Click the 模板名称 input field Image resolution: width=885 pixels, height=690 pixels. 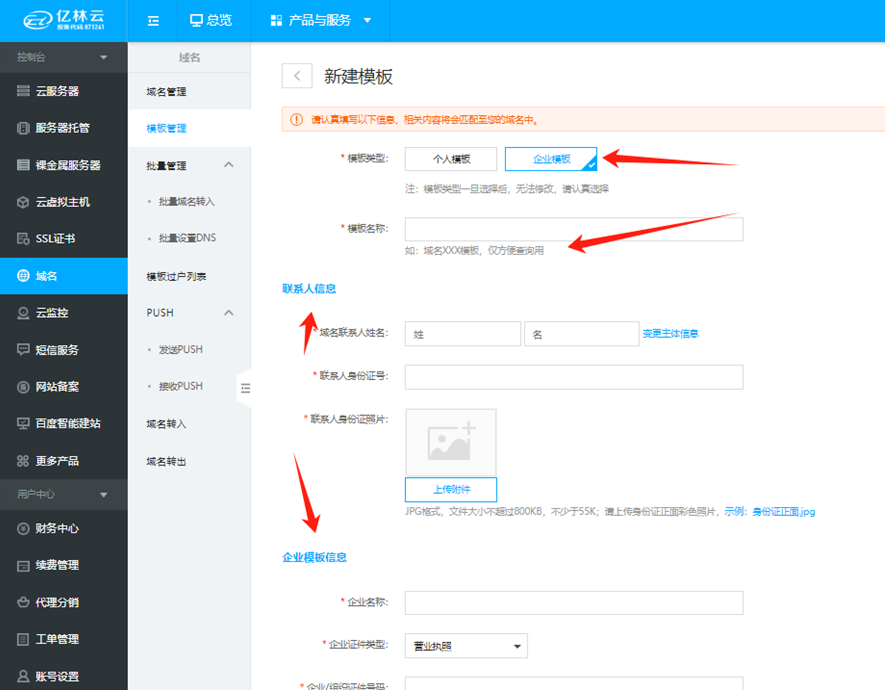tap(573, 229)
